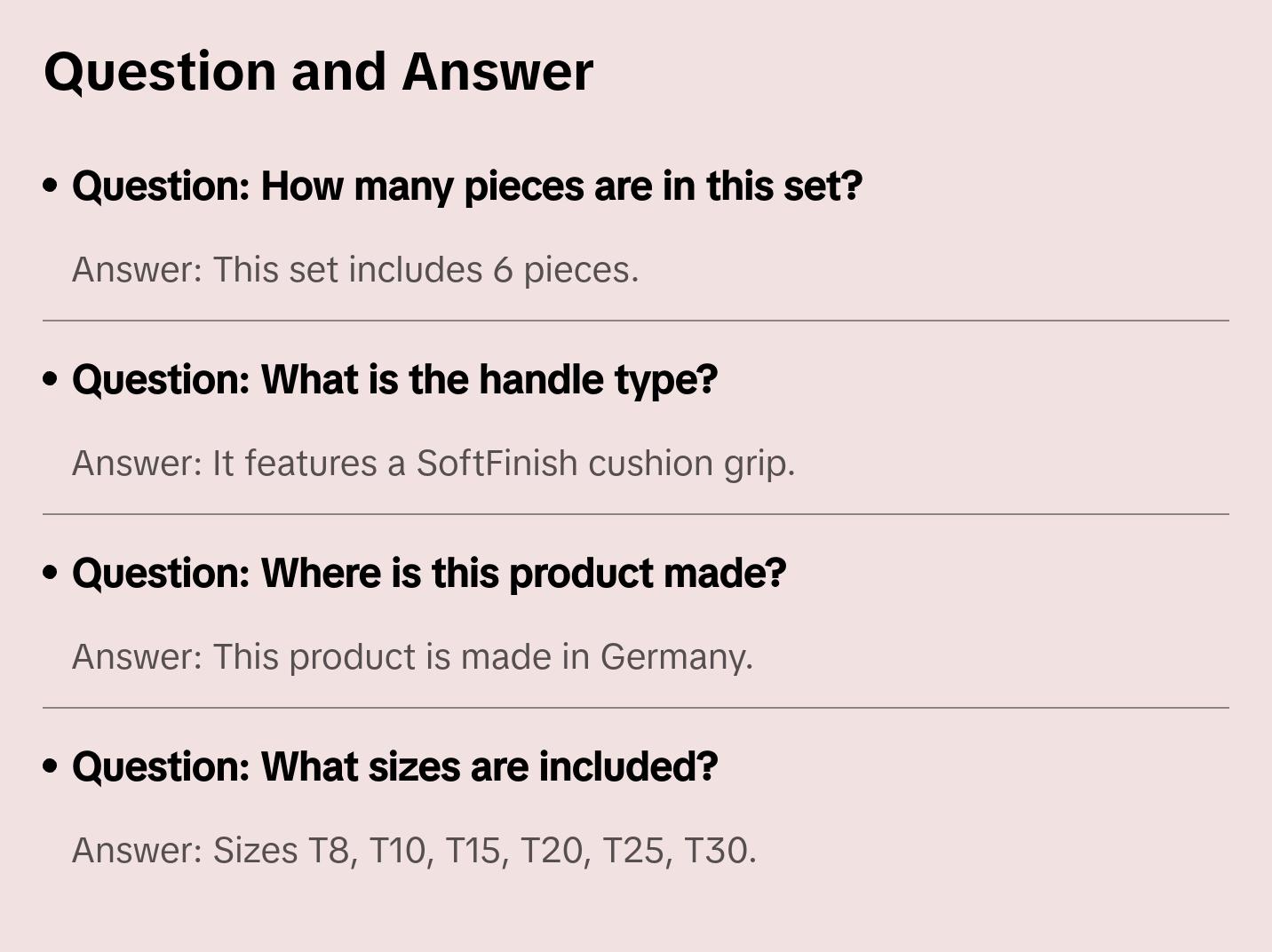
Task: Click the bullet before the handle type question
Action: [x=51, y=379]
